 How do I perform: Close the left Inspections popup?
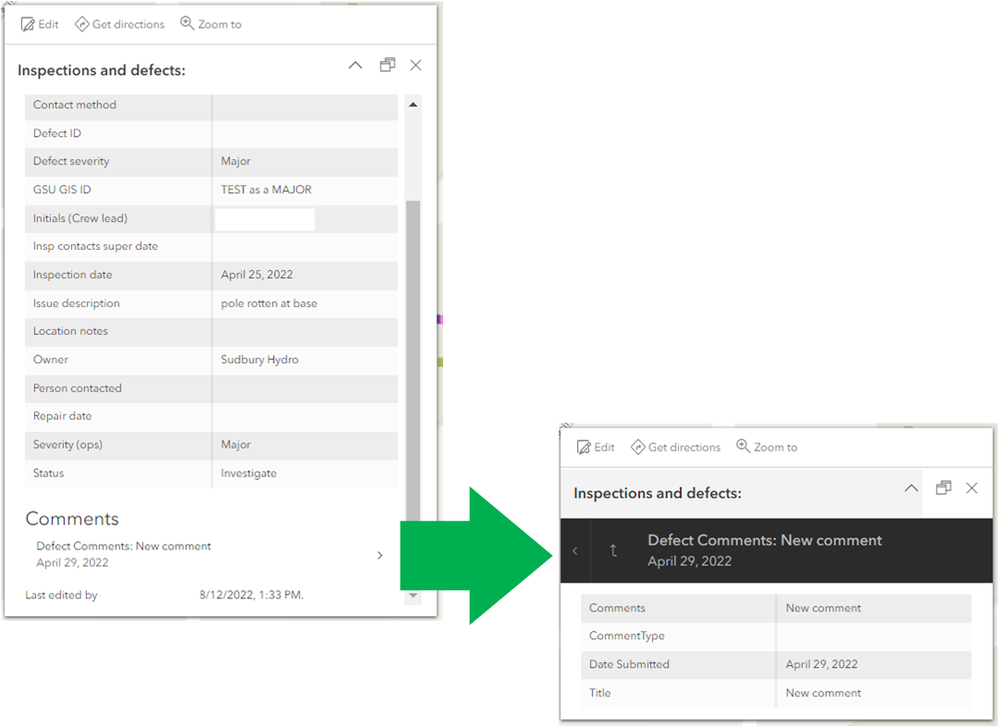416,65
